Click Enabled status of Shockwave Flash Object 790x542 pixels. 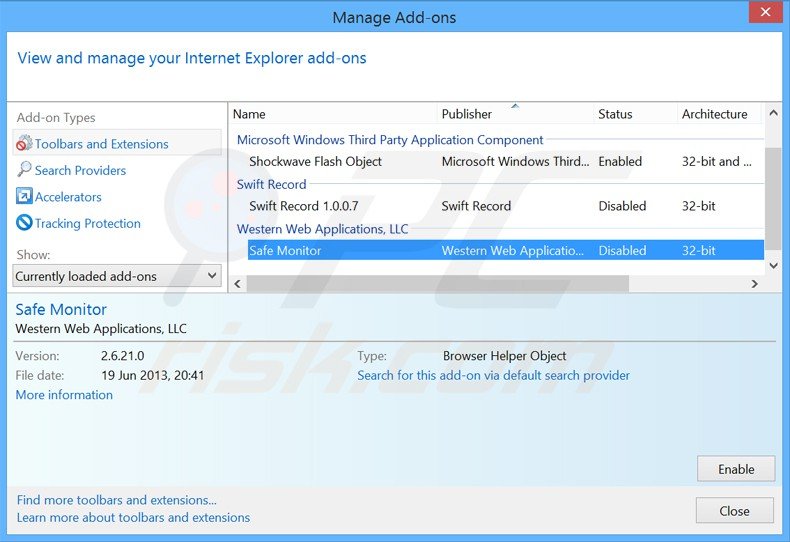pyautogui.click(x=620, y=162)
